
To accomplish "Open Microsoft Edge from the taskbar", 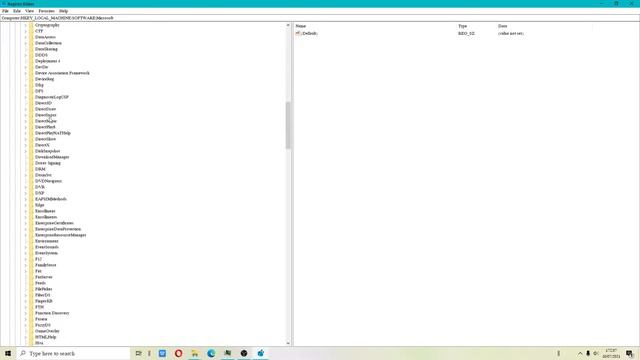I will [211, 353].
